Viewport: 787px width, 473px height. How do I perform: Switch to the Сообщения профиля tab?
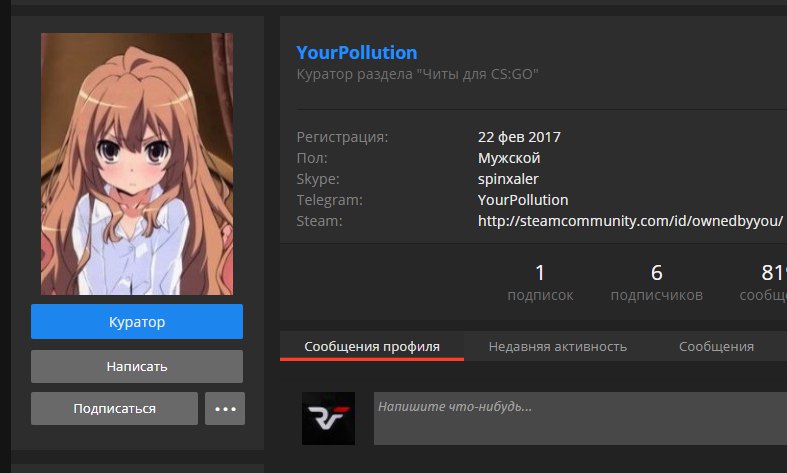(x=372, y=346)
